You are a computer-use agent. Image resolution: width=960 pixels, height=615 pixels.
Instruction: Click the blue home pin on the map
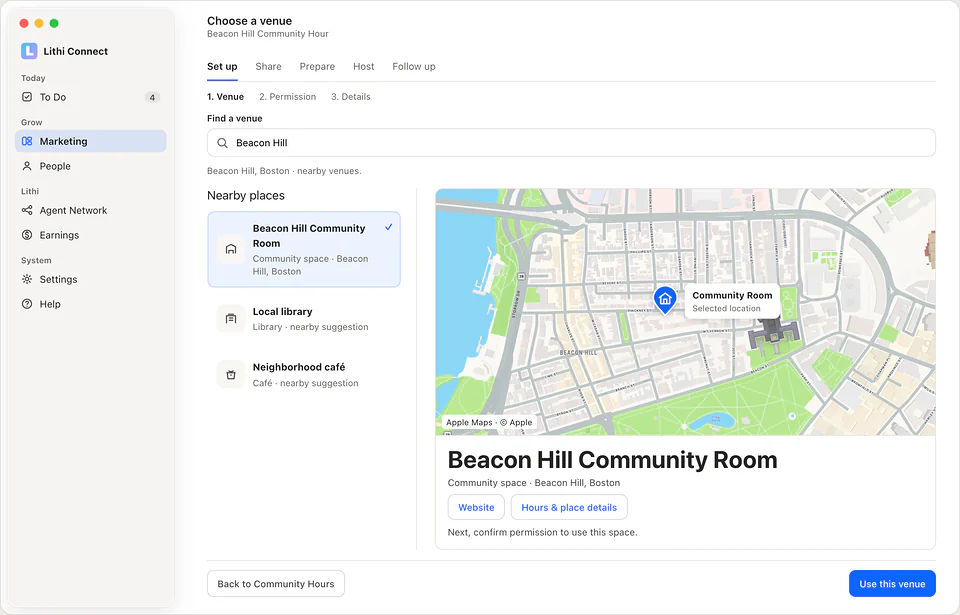(665, 300)
